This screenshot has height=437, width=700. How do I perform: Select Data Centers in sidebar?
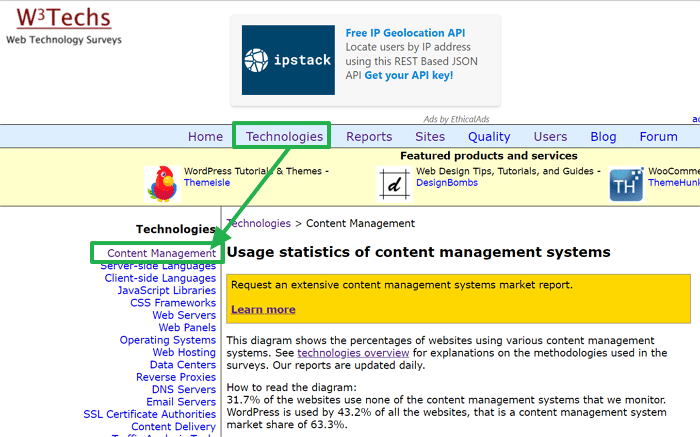pos(183,365)
